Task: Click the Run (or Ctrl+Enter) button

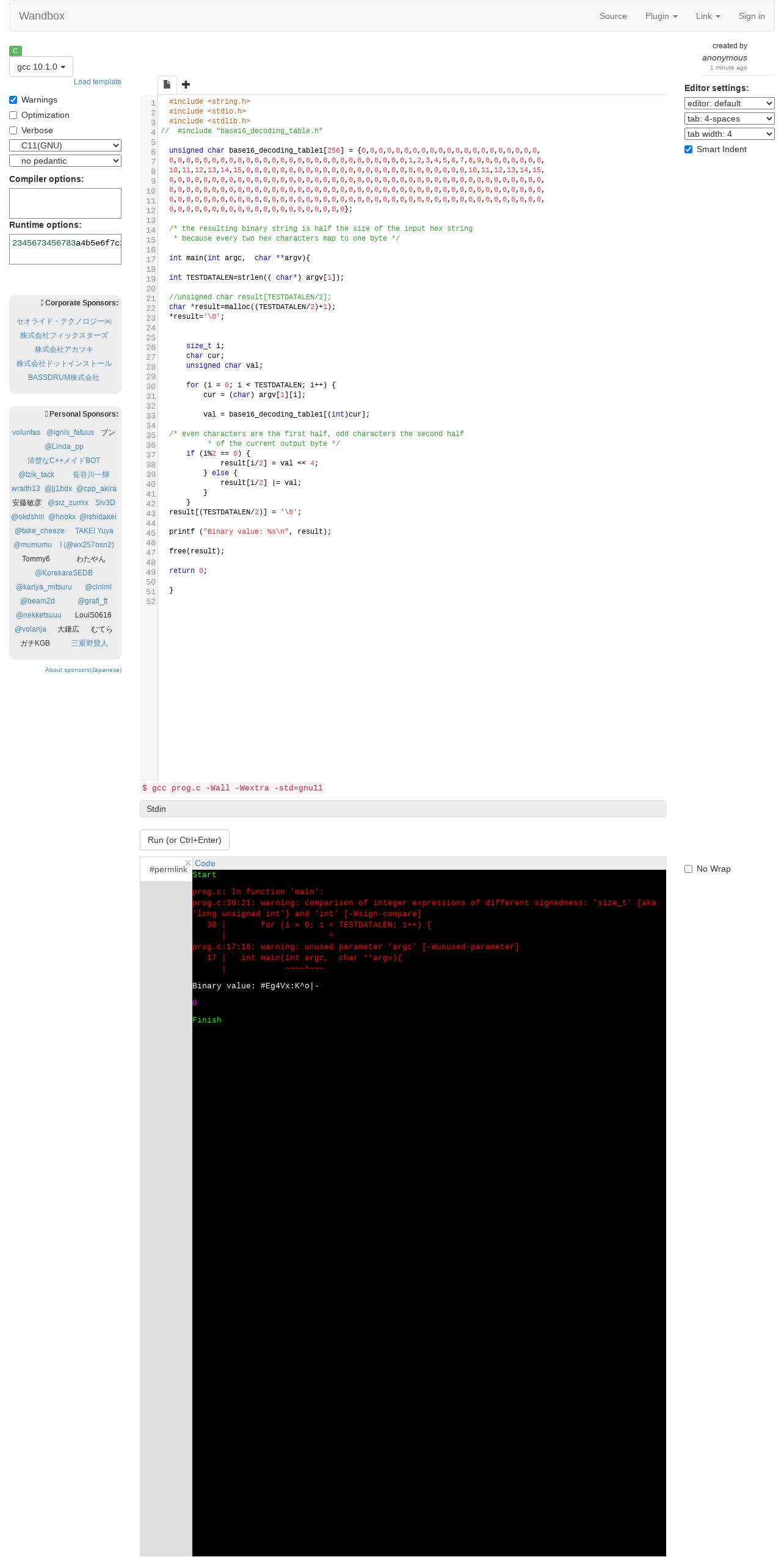Action: tap(184, 840)
